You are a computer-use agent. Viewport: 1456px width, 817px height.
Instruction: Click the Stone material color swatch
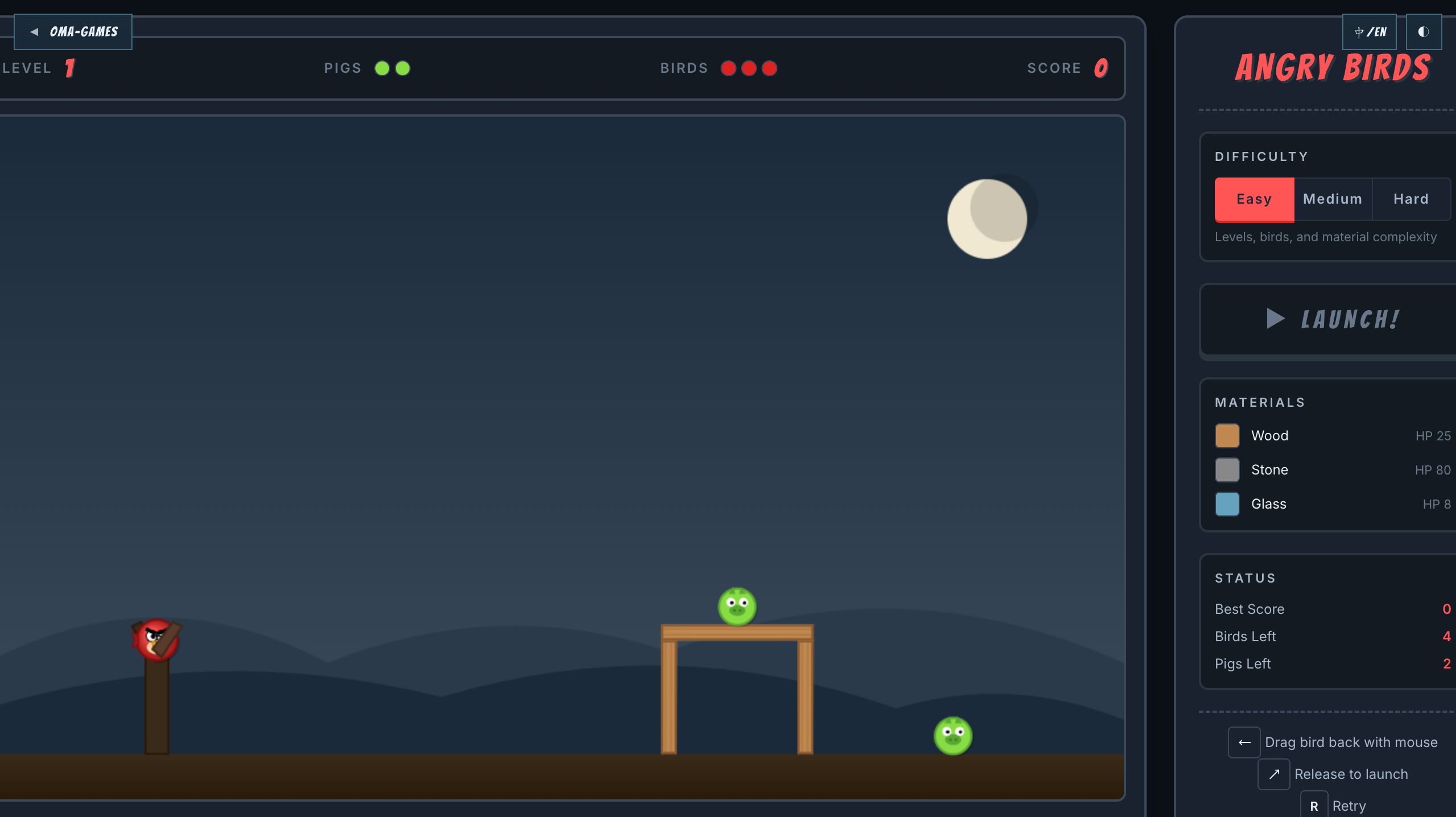click(x=1227, y=470)
